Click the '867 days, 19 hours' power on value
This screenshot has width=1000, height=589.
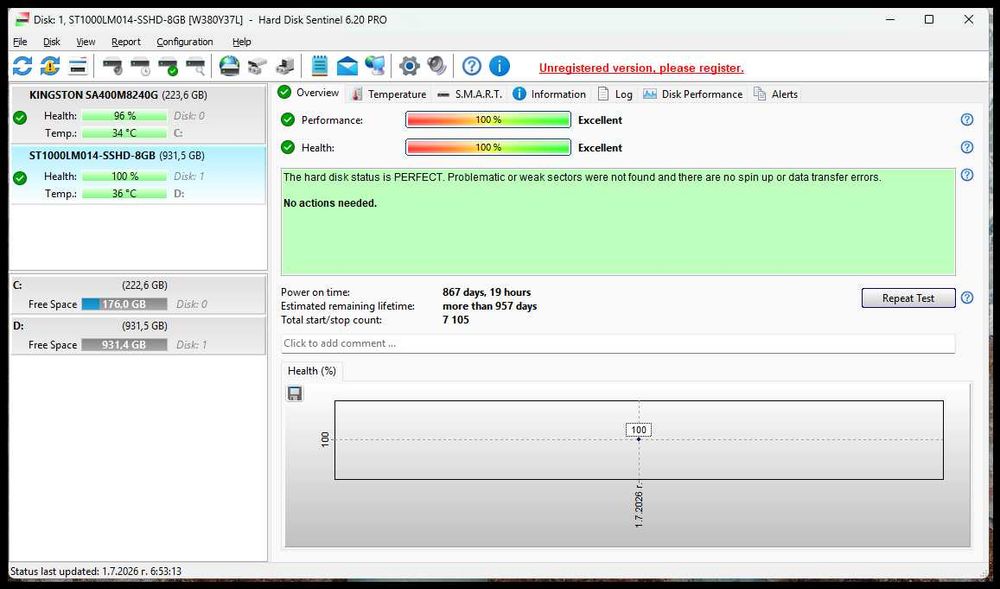coord(487,292)
